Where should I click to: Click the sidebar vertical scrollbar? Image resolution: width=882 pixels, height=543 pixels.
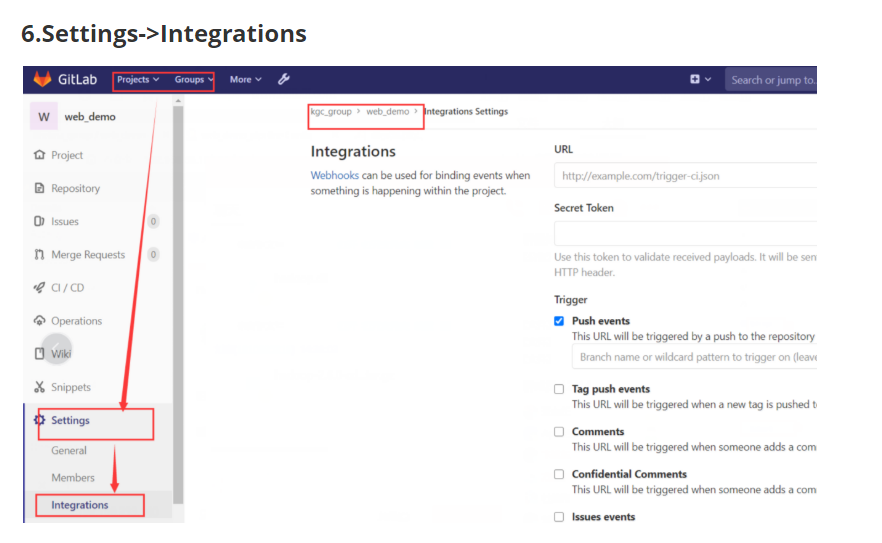pos(178,300)
